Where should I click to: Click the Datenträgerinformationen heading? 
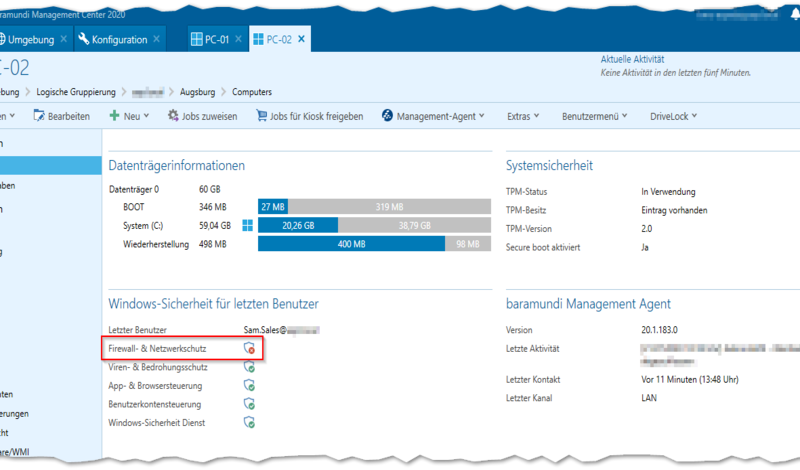(x=177, y=165)
